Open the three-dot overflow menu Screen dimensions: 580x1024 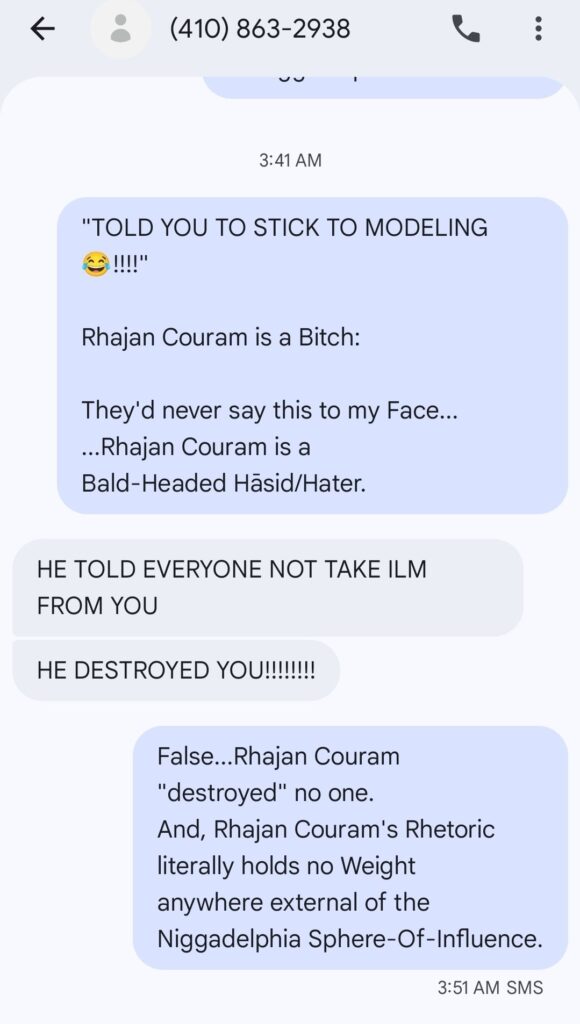[x=538, y=29]
